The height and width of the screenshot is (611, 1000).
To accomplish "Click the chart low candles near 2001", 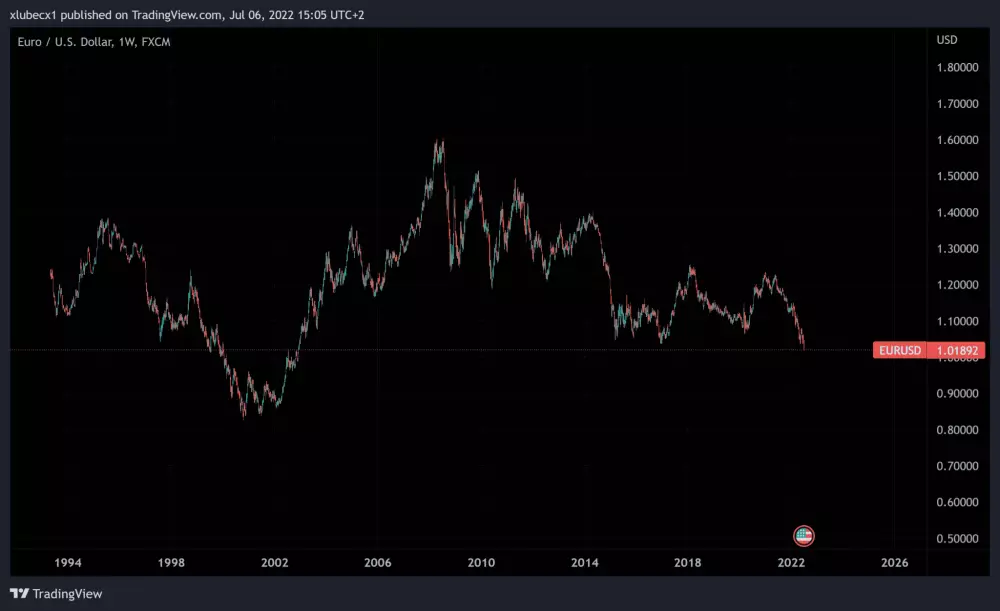I will pos(244,410).
